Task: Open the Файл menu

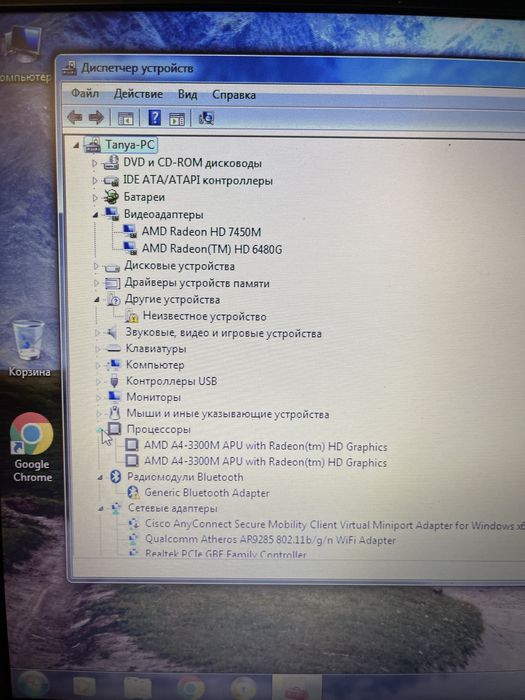Action: point(85,93)
